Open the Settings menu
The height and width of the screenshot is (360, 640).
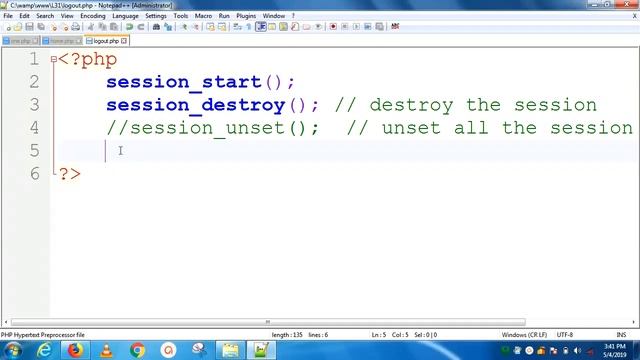tap(156, 16)
